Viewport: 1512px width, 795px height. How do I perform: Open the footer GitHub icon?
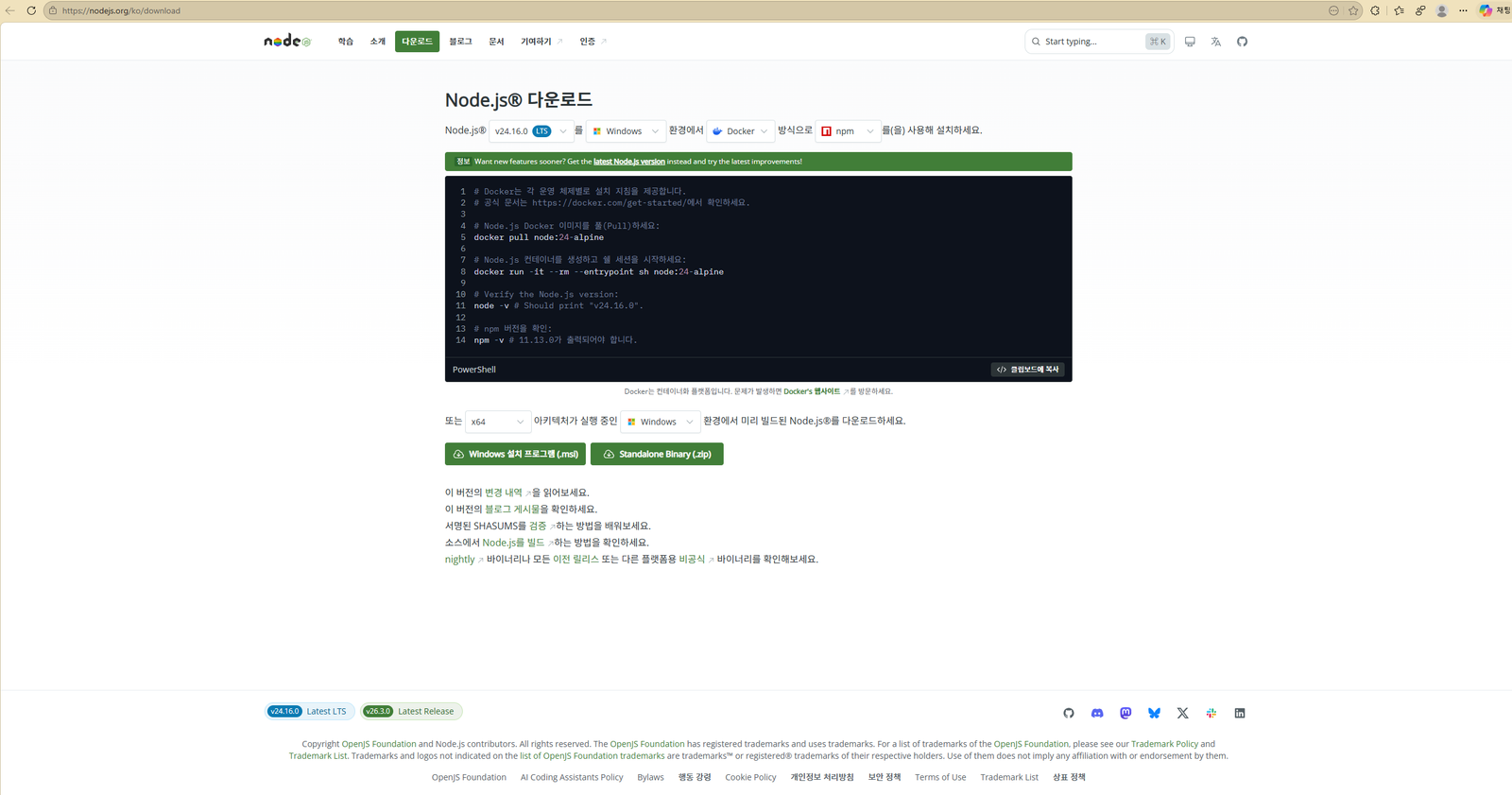[1069, 713]
